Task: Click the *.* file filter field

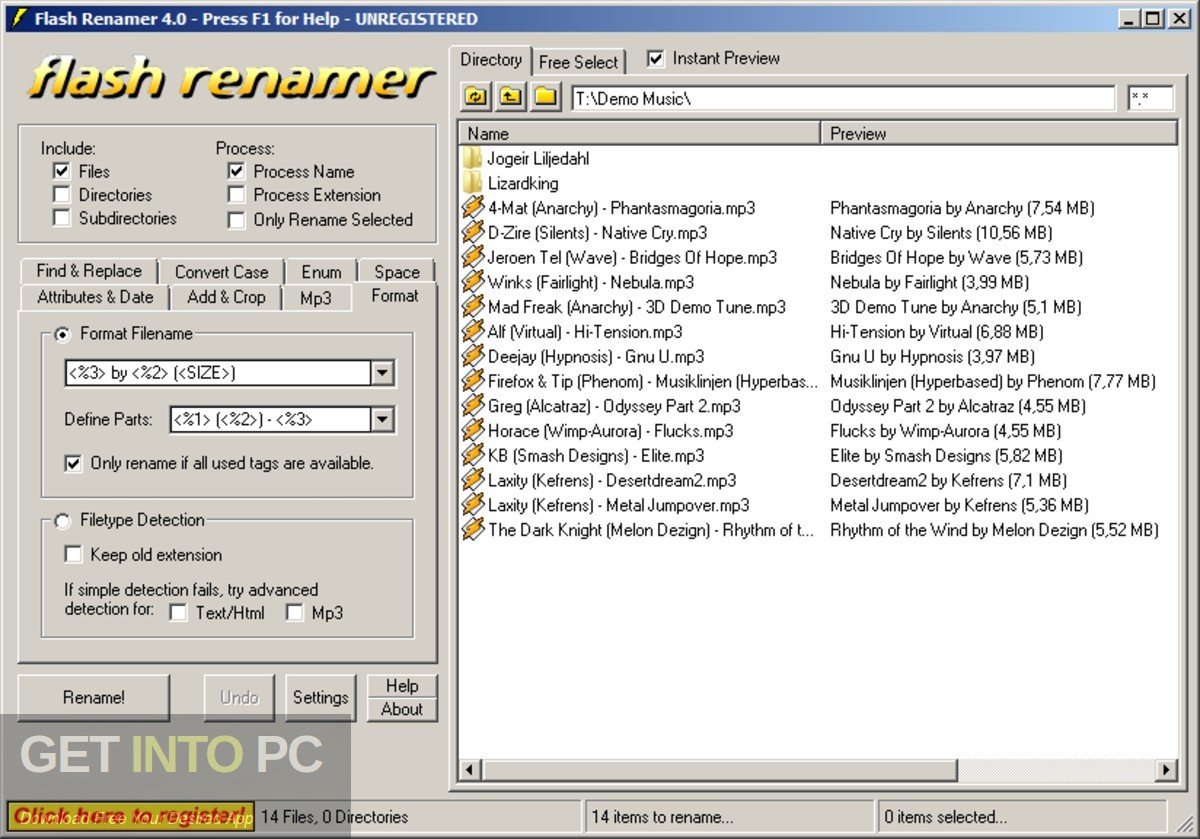Action: click(x=1152, y=98)
